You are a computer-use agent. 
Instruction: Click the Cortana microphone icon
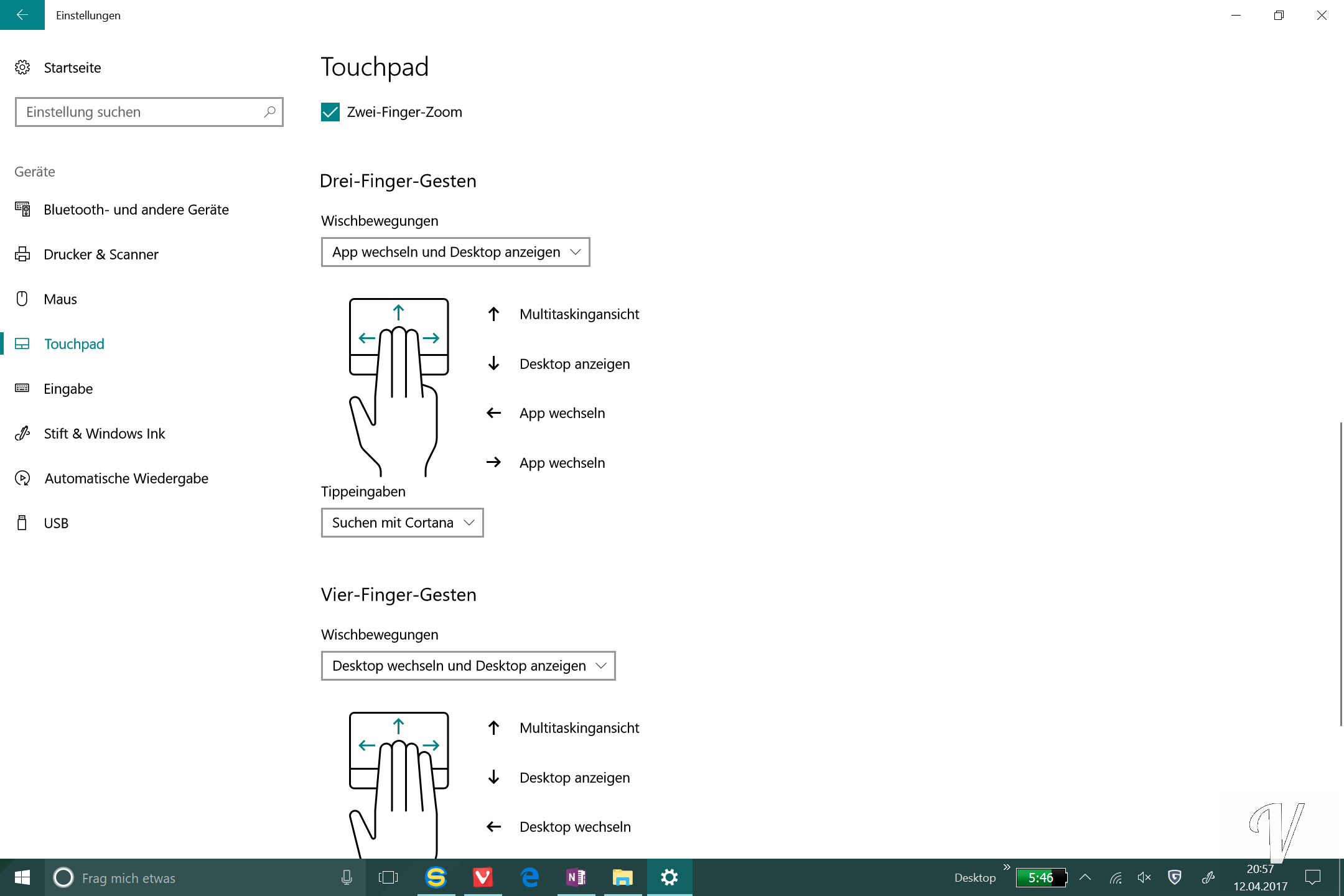click(347, 877)
